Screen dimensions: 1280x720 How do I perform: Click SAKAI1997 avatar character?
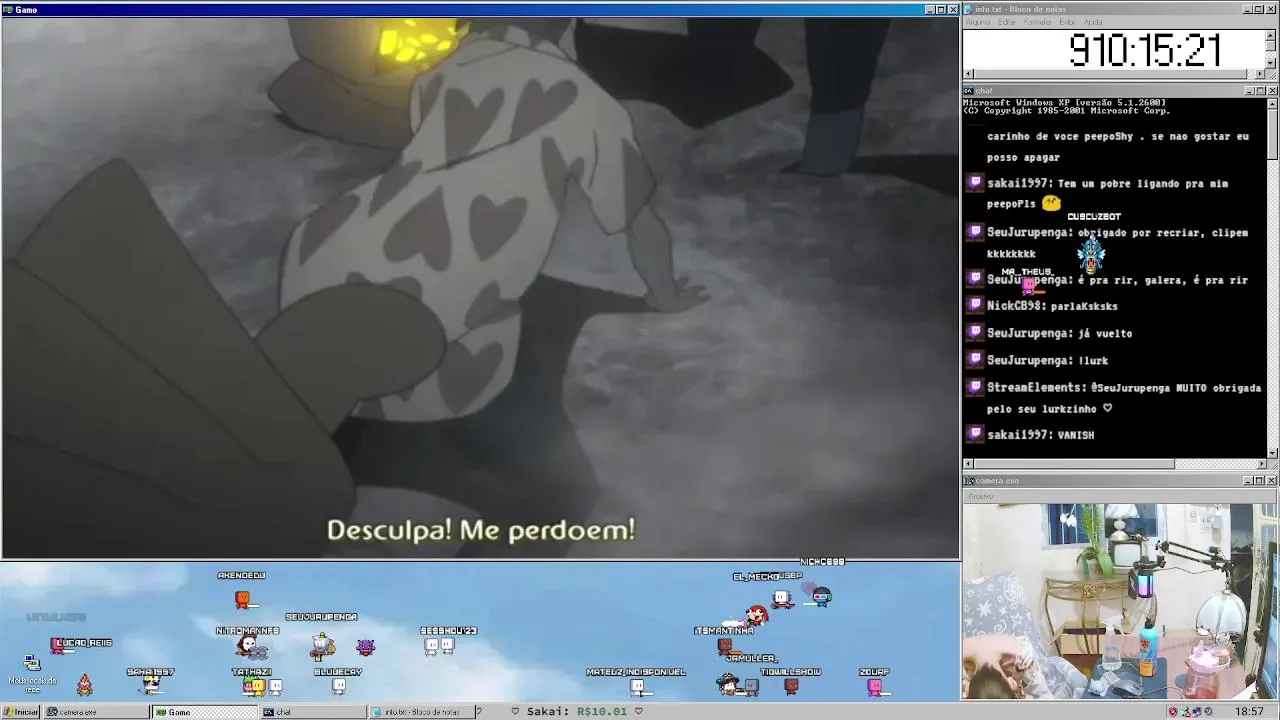[x=151, y=685]
